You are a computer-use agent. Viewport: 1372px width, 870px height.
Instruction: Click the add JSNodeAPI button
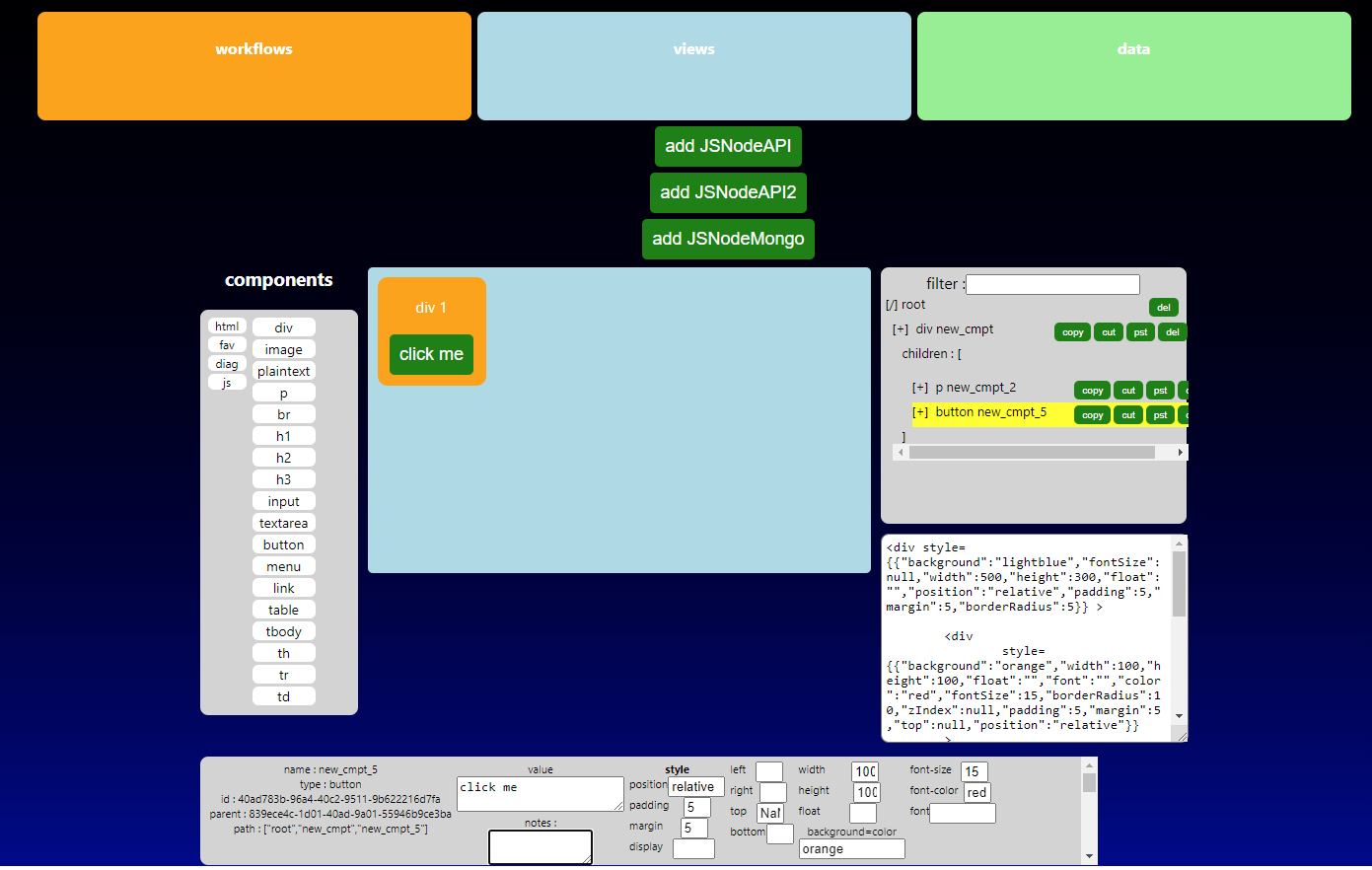(x=728, y=146)
